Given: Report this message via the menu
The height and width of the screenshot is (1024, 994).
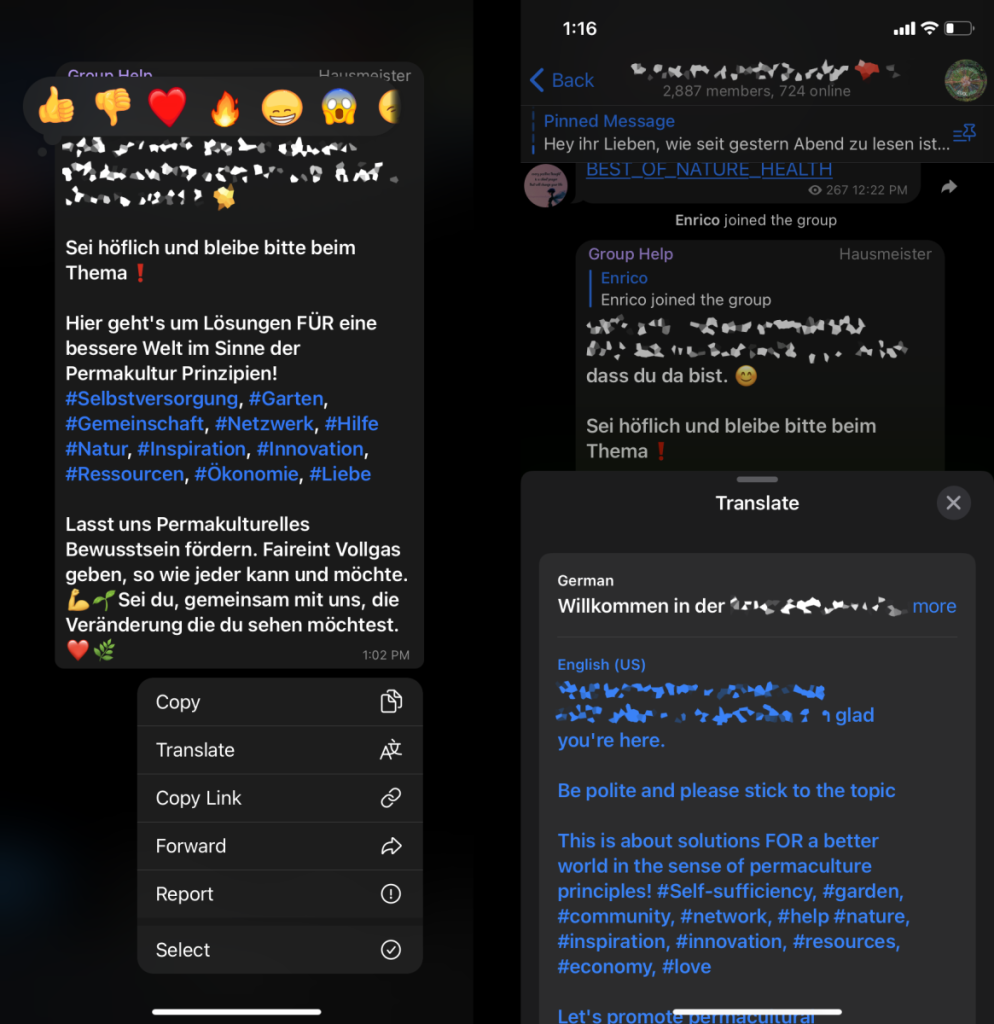Looking at the screenshot, I should 280,894.
